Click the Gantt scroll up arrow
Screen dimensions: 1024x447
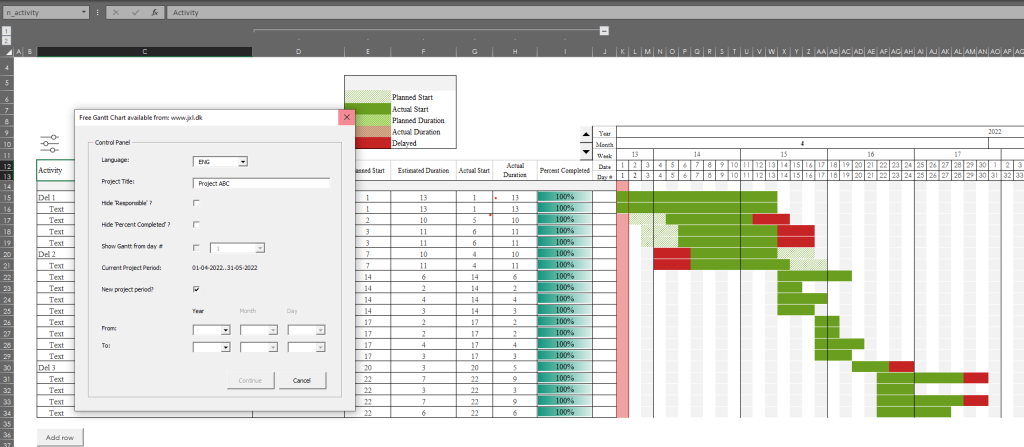[585, 135]
